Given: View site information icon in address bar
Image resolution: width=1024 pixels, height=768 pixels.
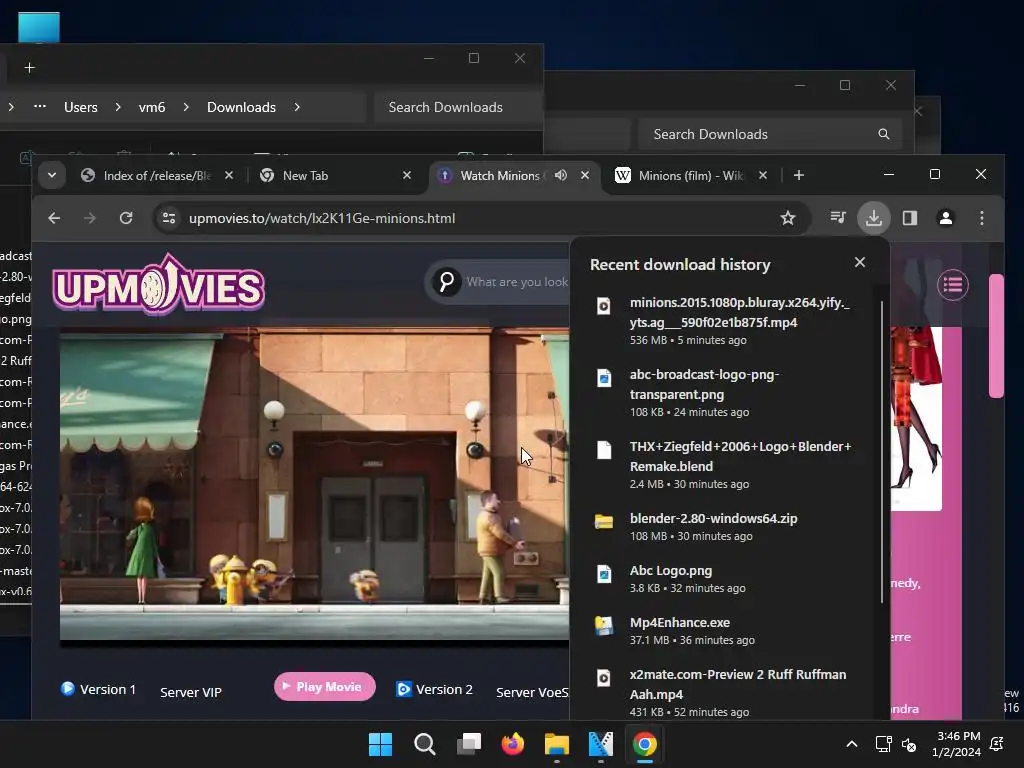Looking at the screenshot, I should pos(169,218).
